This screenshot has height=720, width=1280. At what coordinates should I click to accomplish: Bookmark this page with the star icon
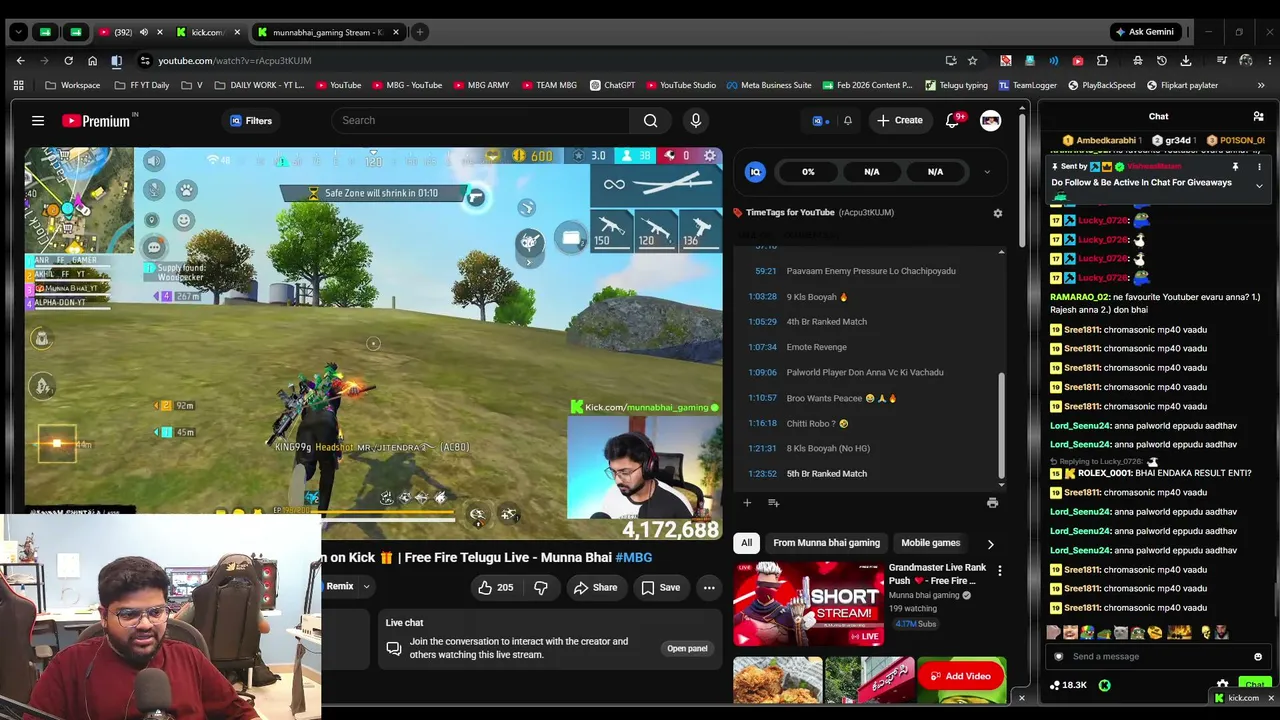(x=972, y=61)
